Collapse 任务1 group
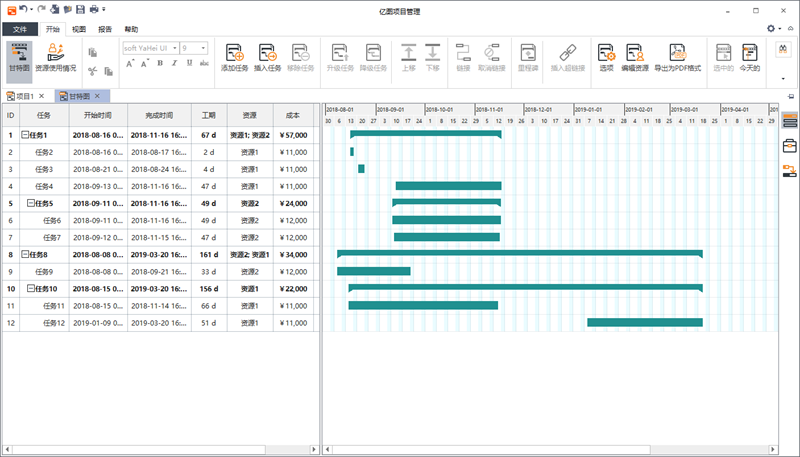800x457 pixels. tap(24, 135)
